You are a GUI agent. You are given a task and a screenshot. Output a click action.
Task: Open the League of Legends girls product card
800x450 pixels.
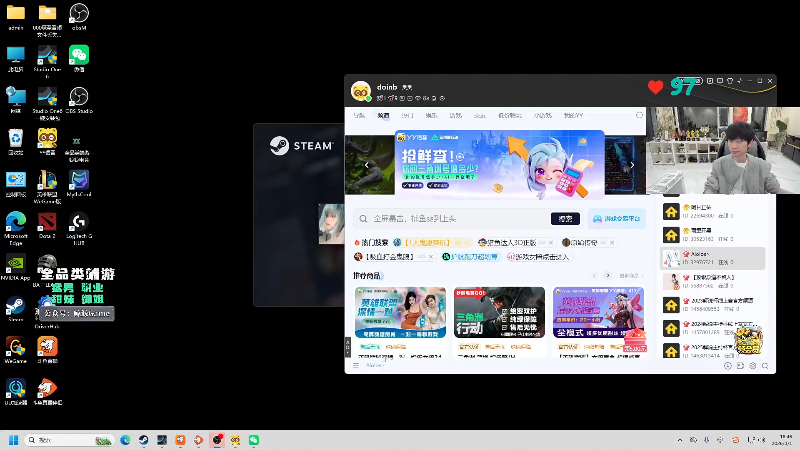pyautogui.click(x=401, y=321)
